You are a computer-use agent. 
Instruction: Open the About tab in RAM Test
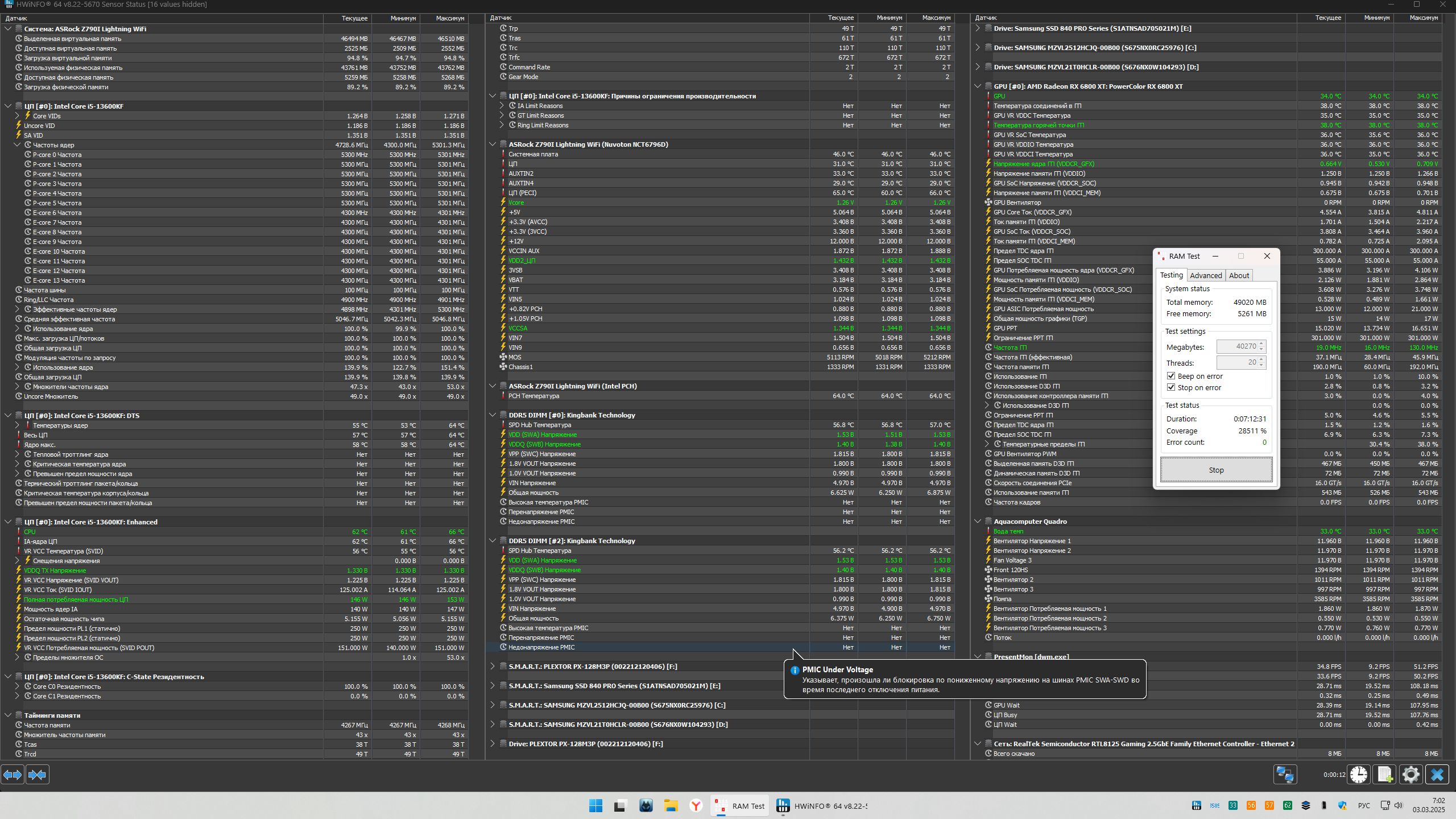coord(1239,275)
